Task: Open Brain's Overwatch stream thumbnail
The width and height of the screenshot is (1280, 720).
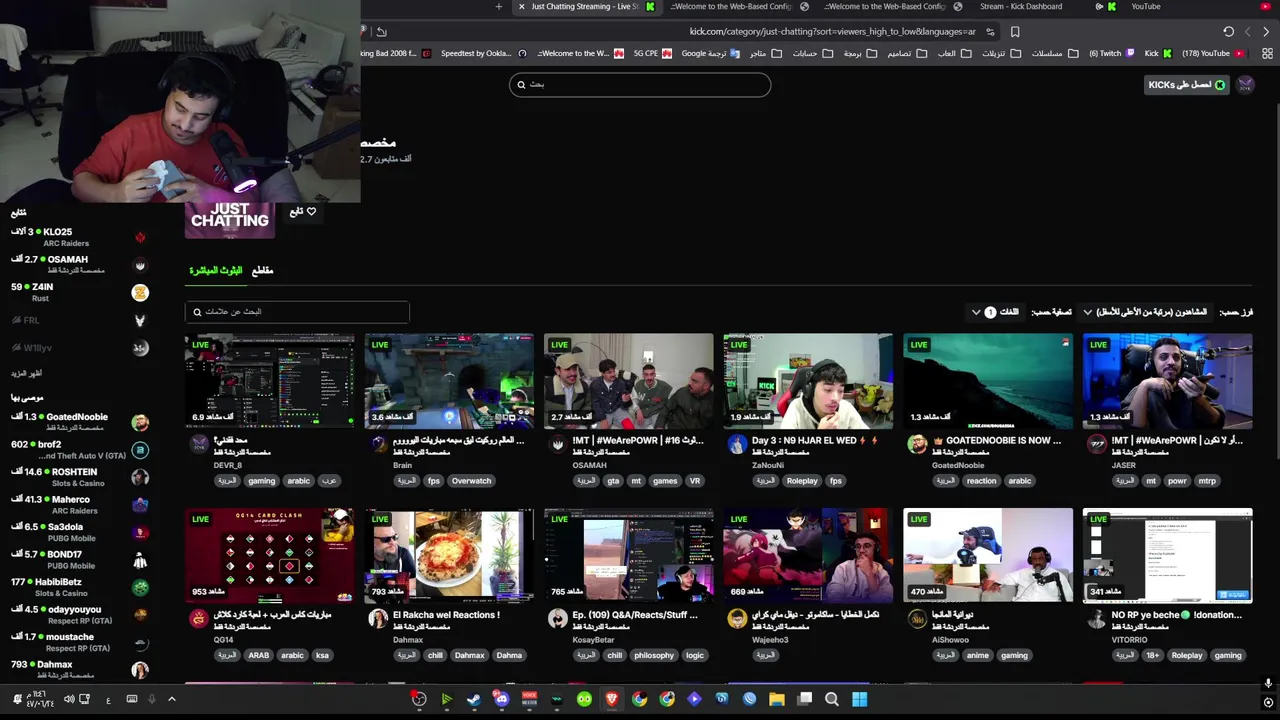Action: pos(449,381)
